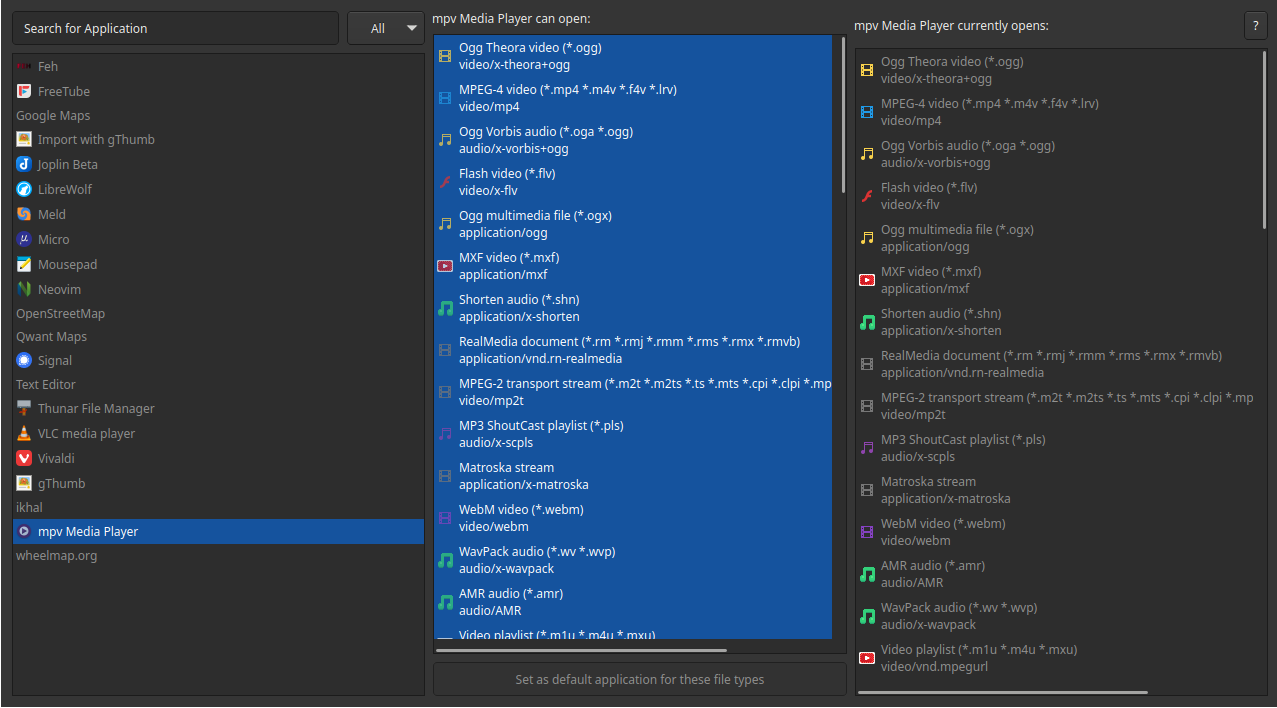Select the VLC media player icon

(x=23, y=432)
